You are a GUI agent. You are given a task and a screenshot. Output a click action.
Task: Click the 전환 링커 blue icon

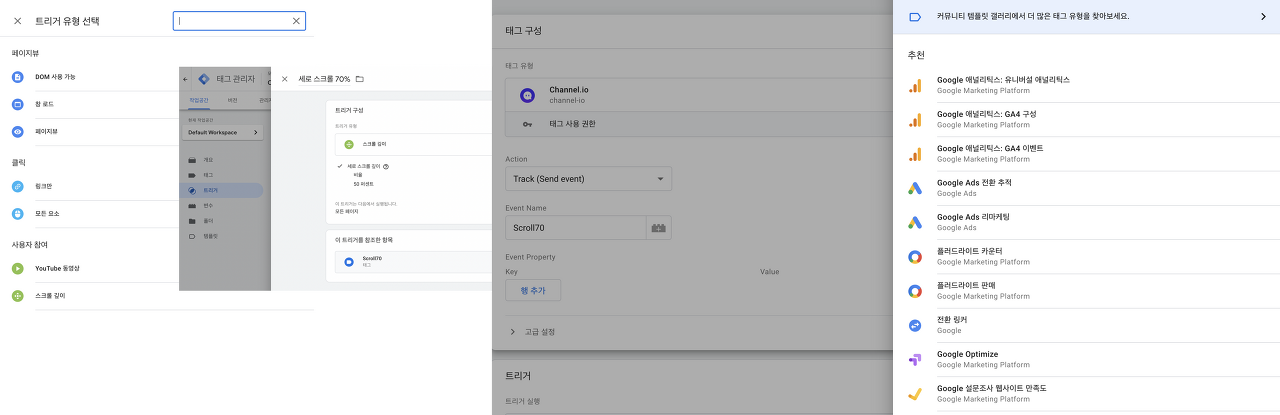914,325
